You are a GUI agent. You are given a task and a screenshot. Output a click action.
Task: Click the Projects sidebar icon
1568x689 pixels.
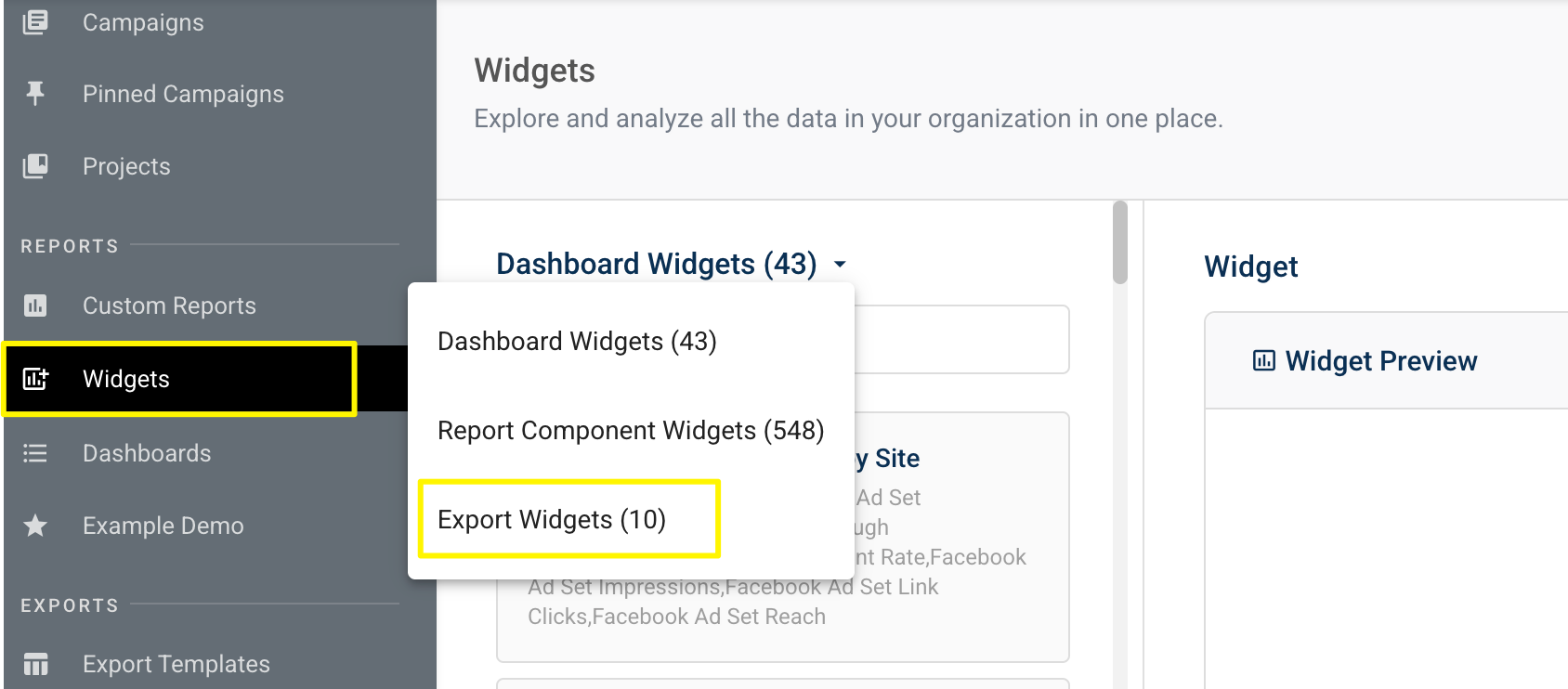(x=35, y=165)
